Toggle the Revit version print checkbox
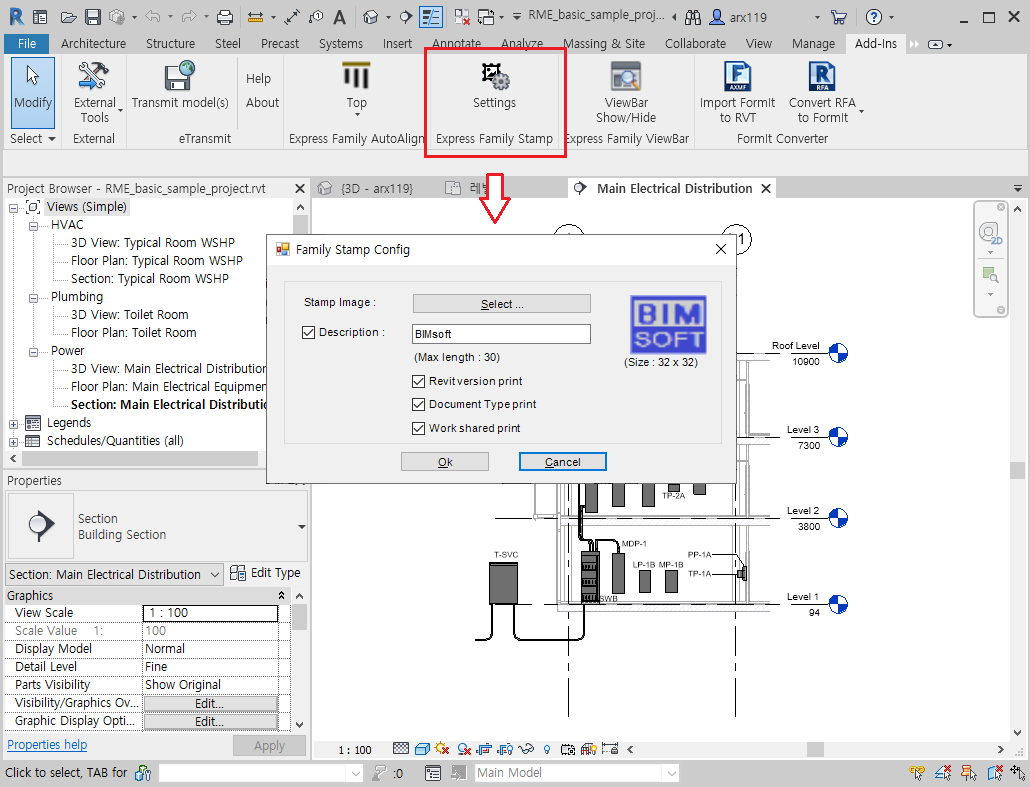 [x=419, y=381]
